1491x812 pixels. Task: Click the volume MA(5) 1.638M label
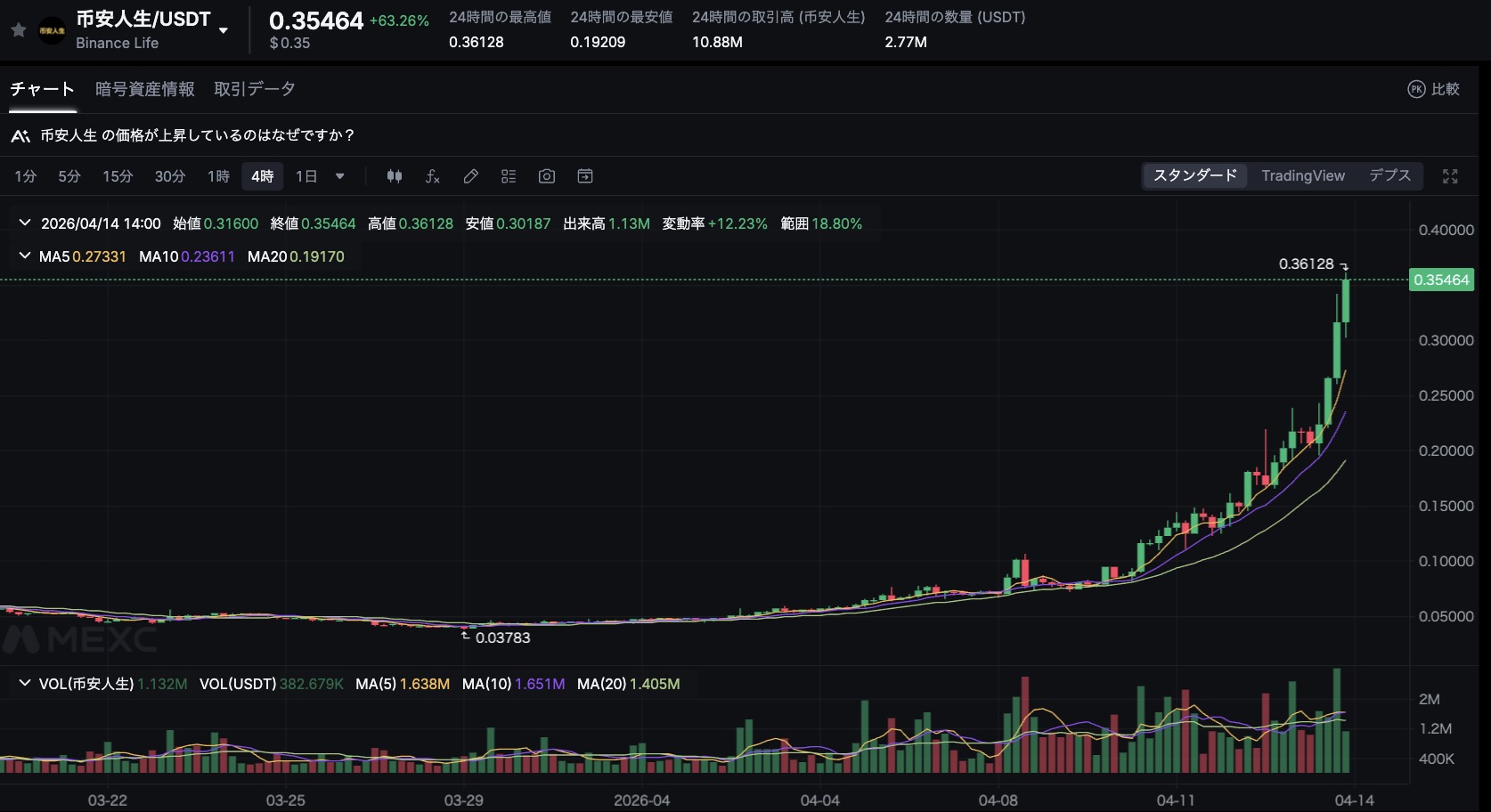pos(403,684)
